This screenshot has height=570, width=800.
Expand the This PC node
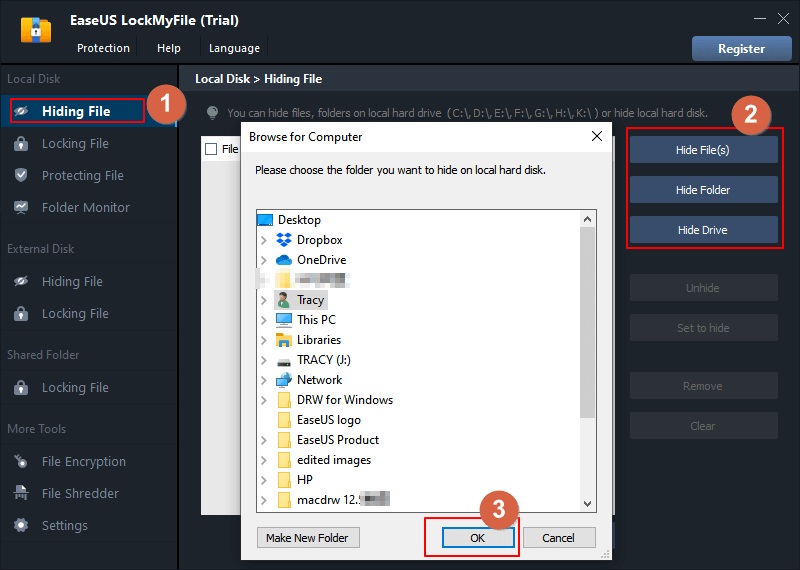tap(264, 320)
